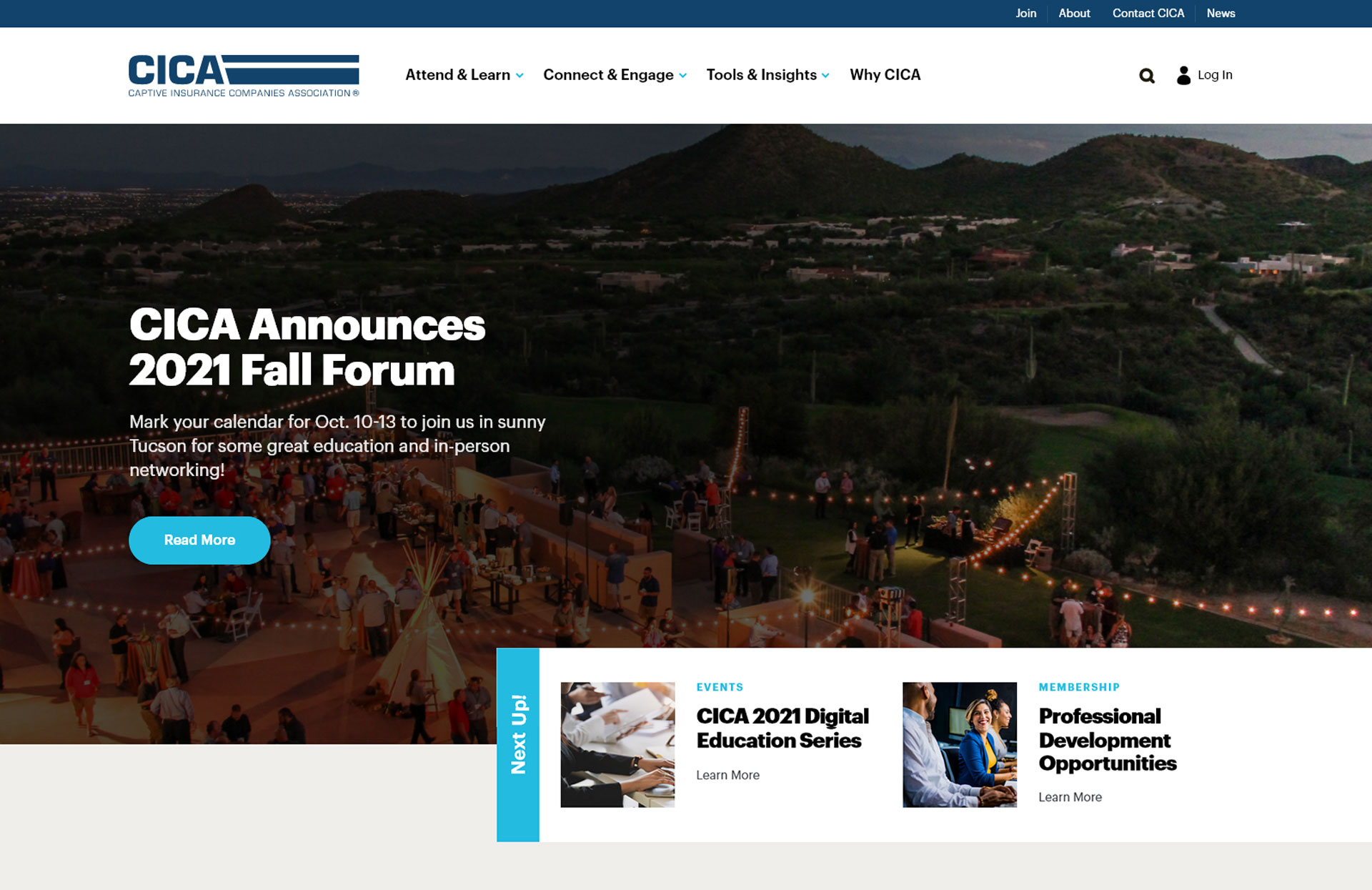This screenshot has width=1372, height=890.
Task: Open the Professional Development thumbnail image
Action: tap(959, 745)
